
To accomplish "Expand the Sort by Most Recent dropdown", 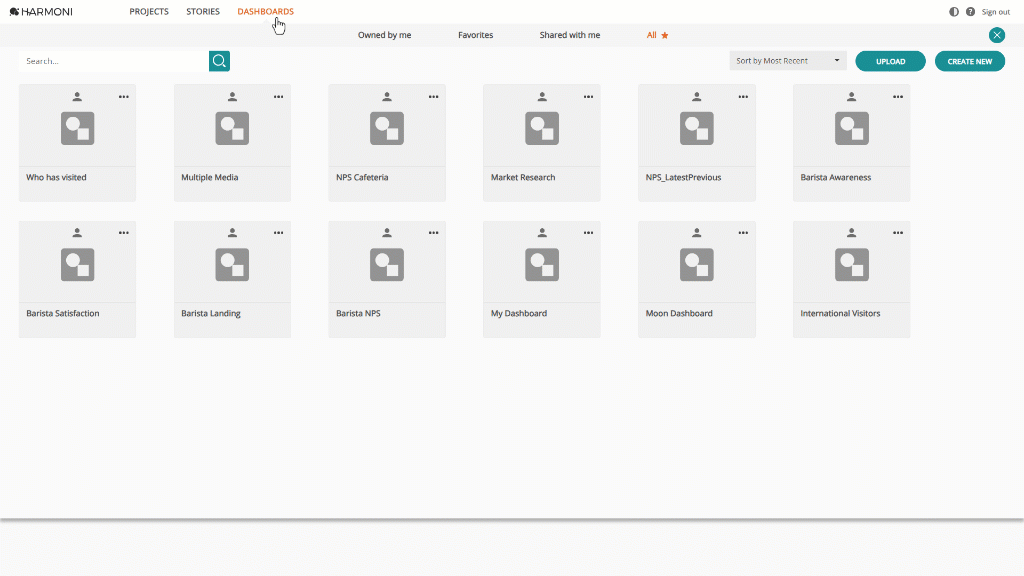I will (x=788, y=61).
